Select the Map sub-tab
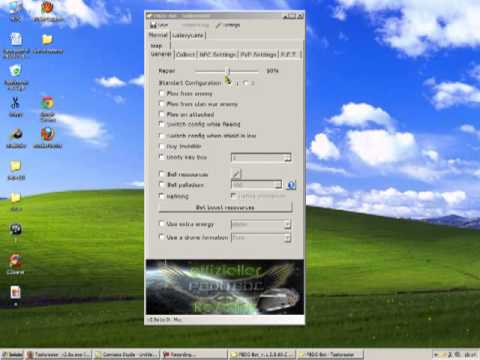Viewport: 480px width, 360px height. coord(157,46)
